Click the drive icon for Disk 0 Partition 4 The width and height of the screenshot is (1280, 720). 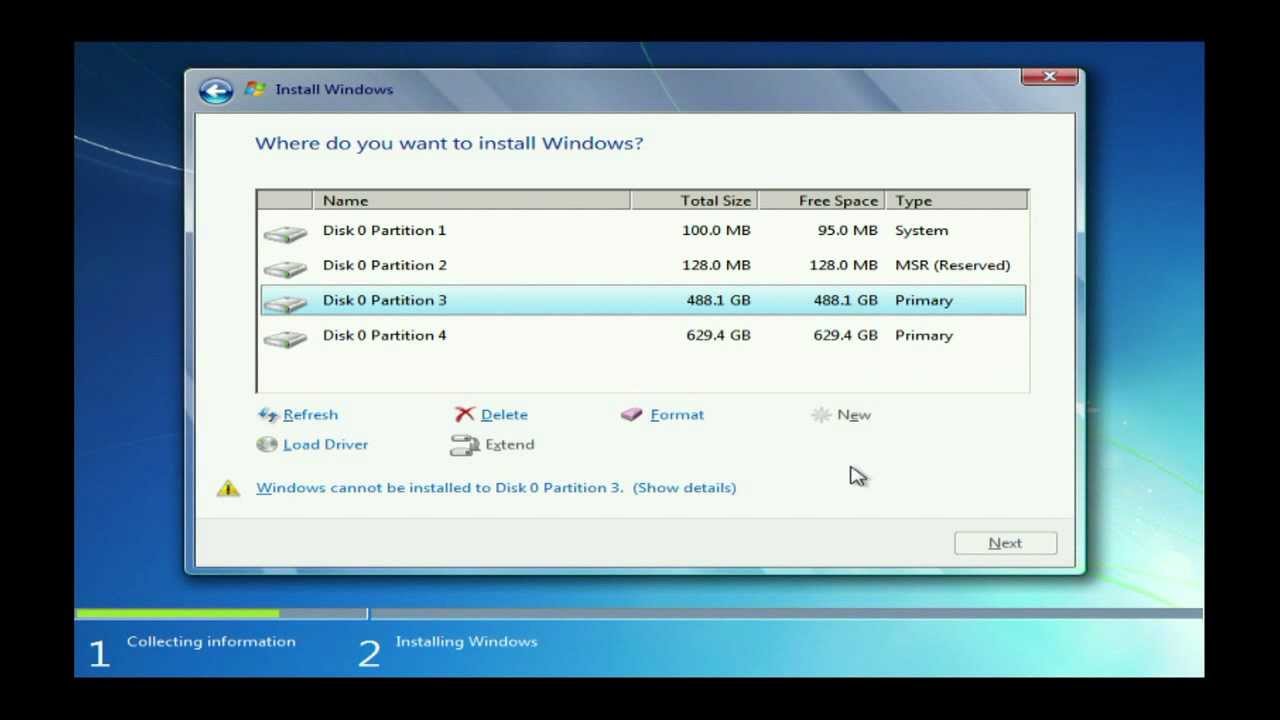285,339
